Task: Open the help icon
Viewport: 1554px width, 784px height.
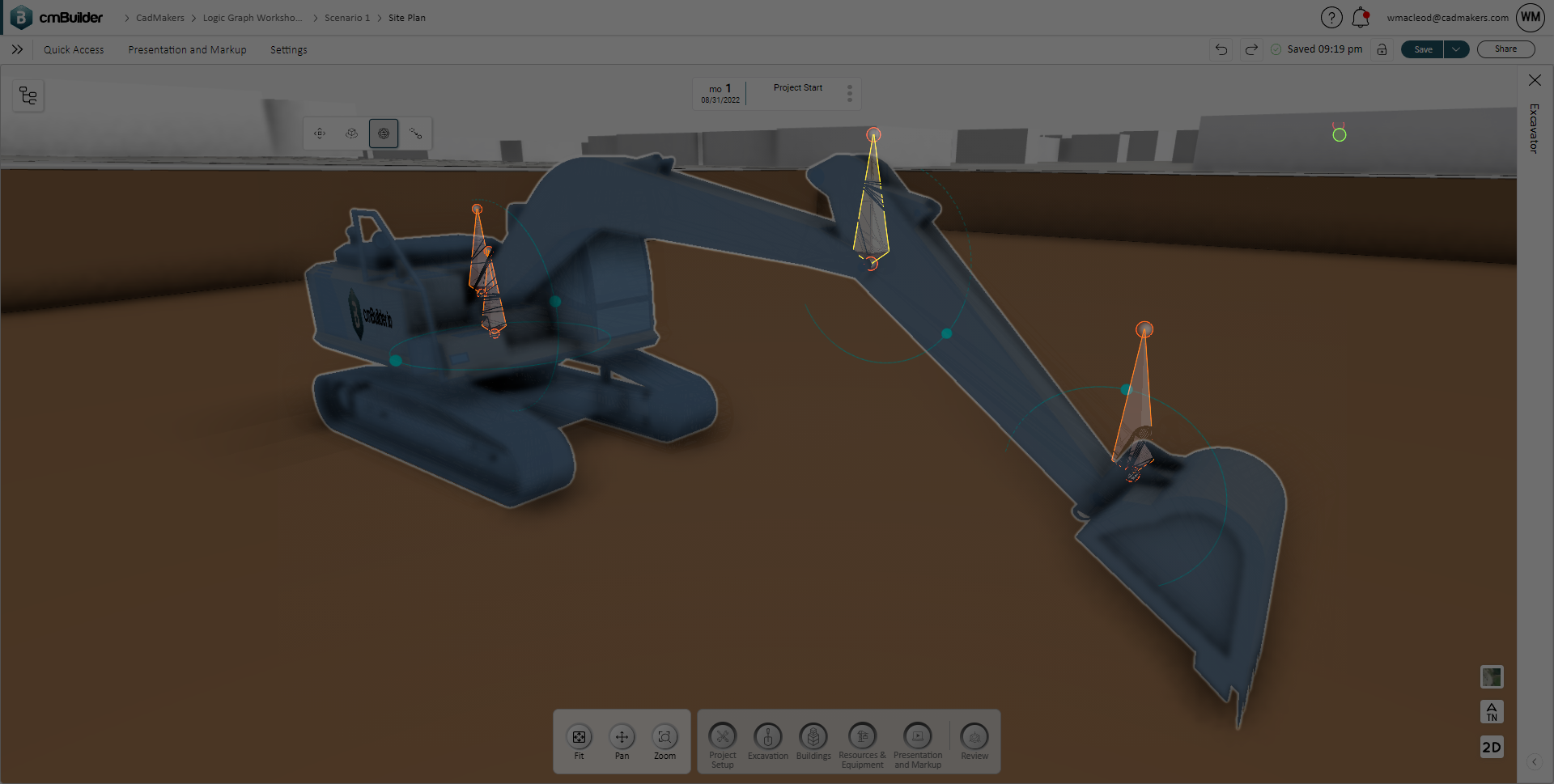Action: tap(1331, 17)
